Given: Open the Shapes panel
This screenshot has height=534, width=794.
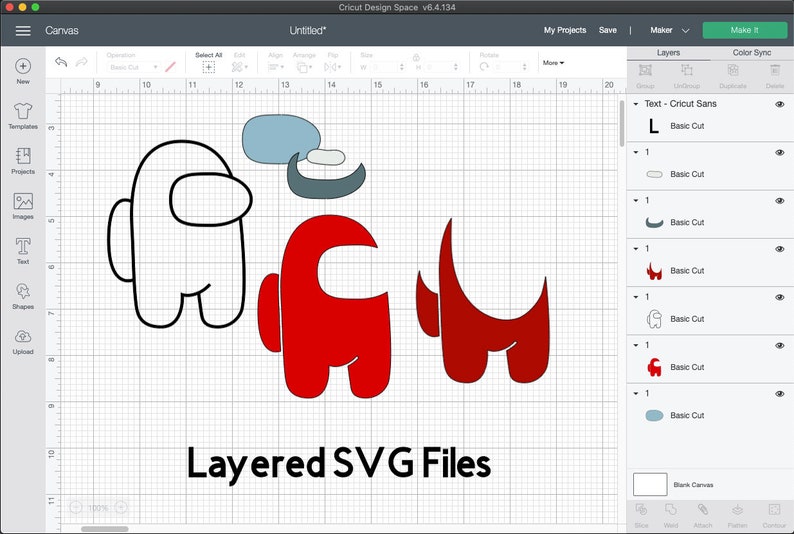Looking at the screenshot, I should click(23, 296).
